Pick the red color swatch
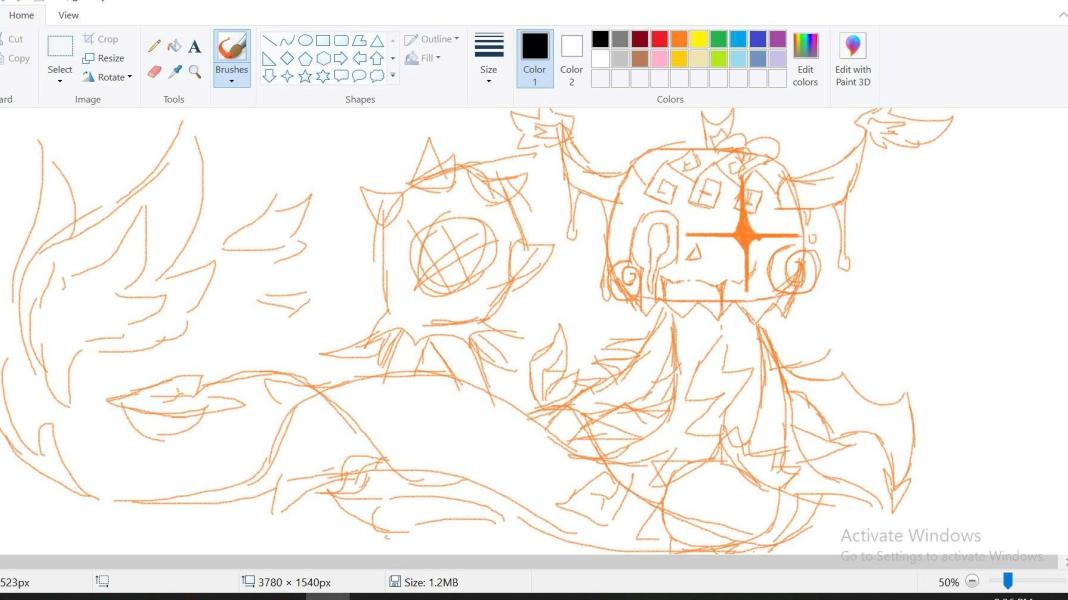The width and height of the screenshot is (1068, 600). point(659,39)
